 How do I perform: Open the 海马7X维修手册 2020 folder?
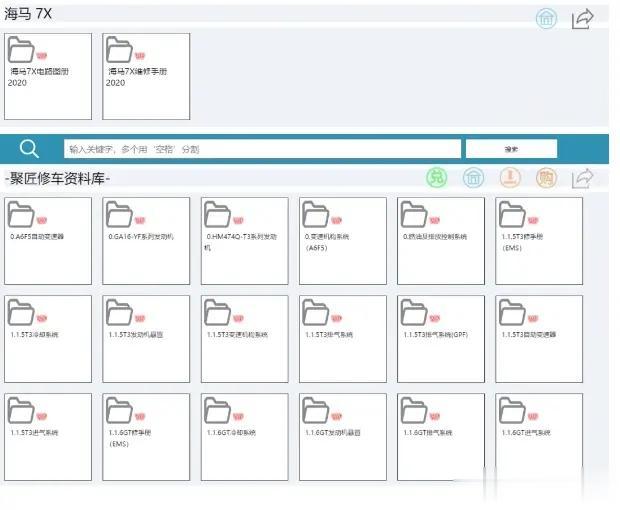tap(146, 76)
